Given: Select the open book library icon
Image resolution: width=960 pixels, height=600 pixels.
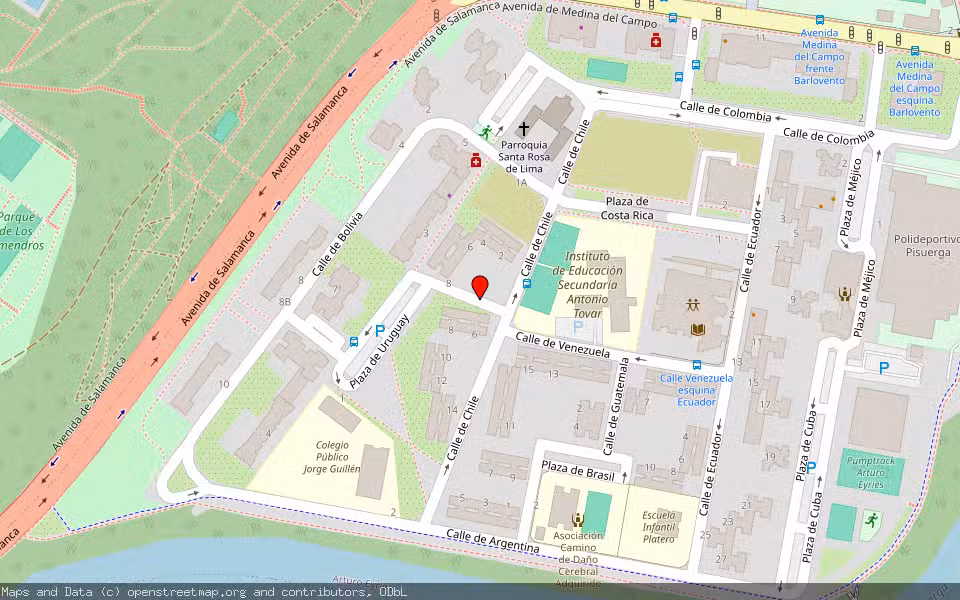Looking at the screenshot, I should pyautogui.click(x=698, y=330).
